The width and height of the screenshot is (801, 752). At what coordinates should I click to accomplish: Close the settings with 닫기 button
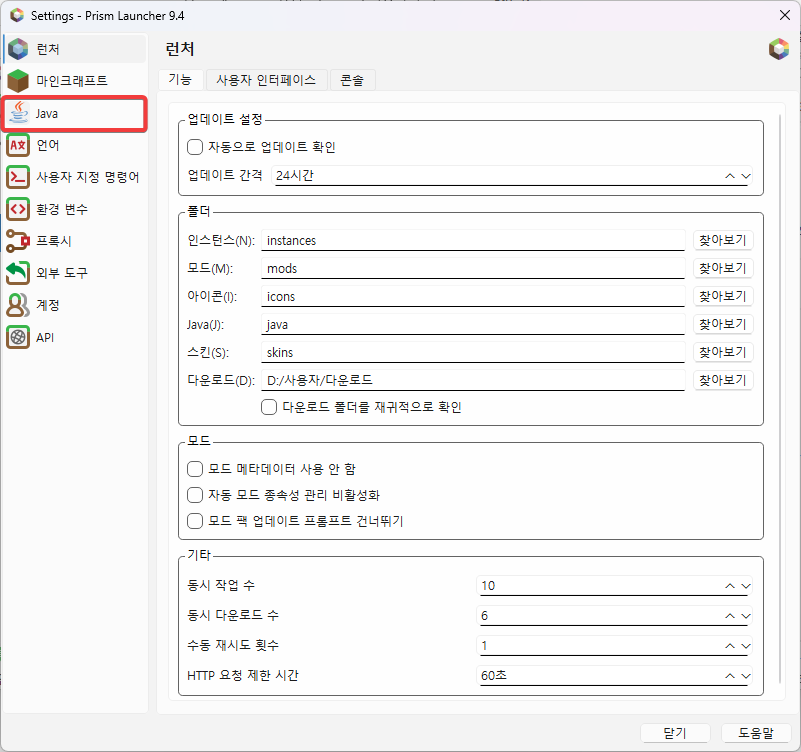(675, 733)
